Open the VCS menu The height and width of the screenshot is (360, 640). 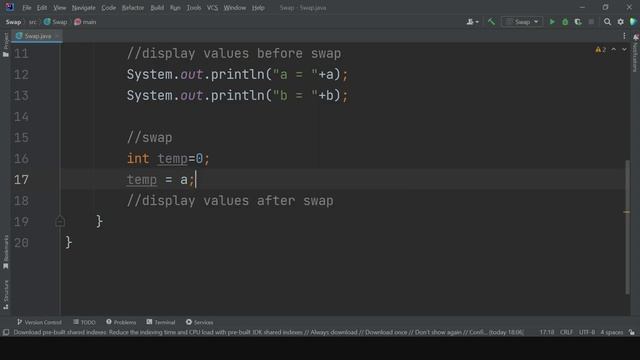pyautogui.click(x=212, y=8)
